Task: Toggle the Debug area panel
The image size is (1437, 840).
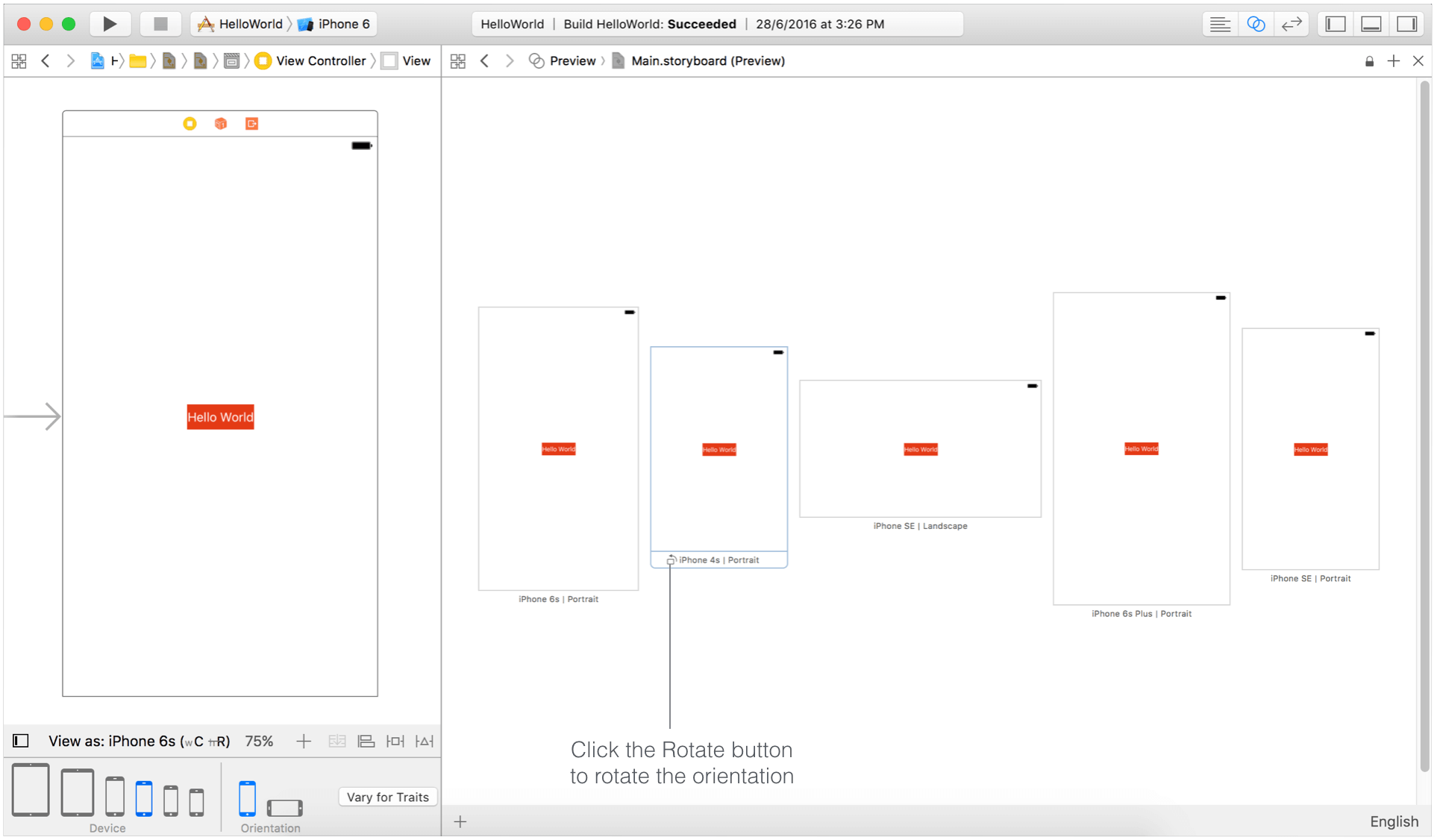Action: pos(1371,24)
